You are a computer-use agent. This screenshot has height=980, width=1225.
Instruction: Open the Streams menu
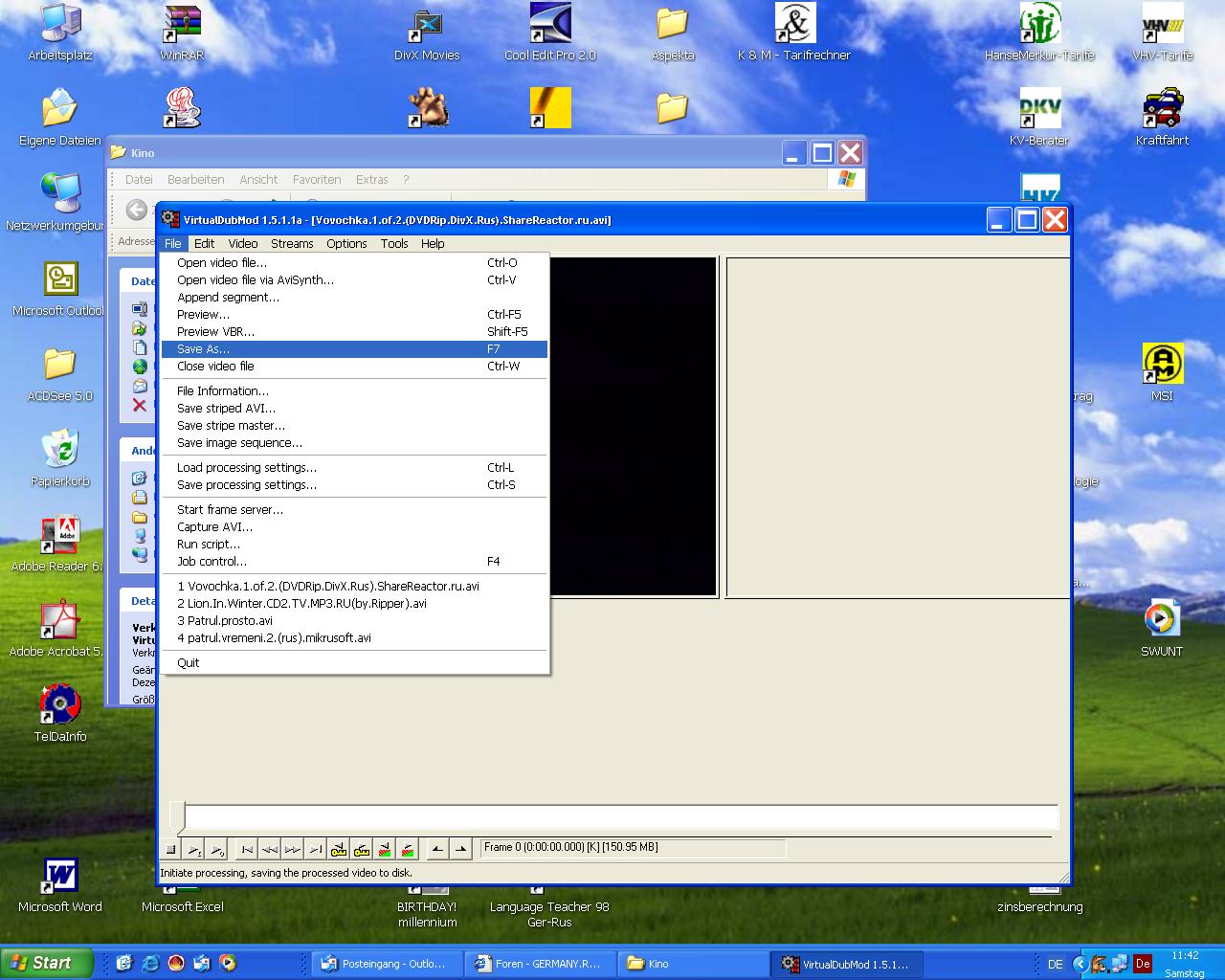[x=292, y=244]
